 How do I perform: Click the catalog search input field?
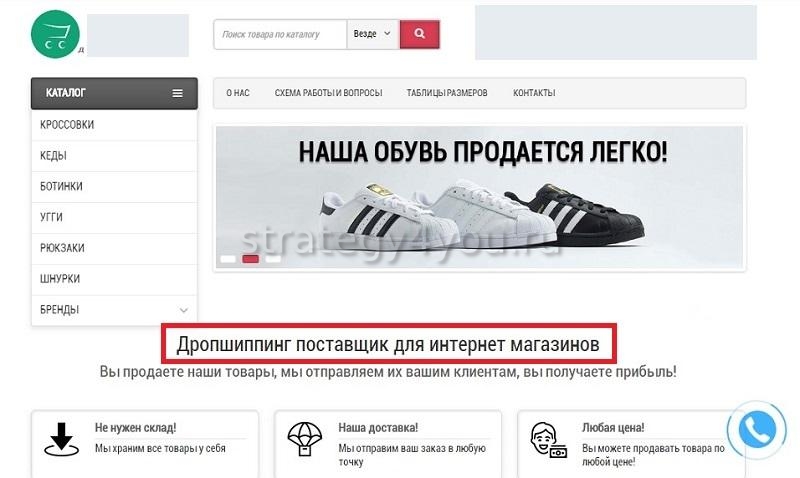coord(280,34)
